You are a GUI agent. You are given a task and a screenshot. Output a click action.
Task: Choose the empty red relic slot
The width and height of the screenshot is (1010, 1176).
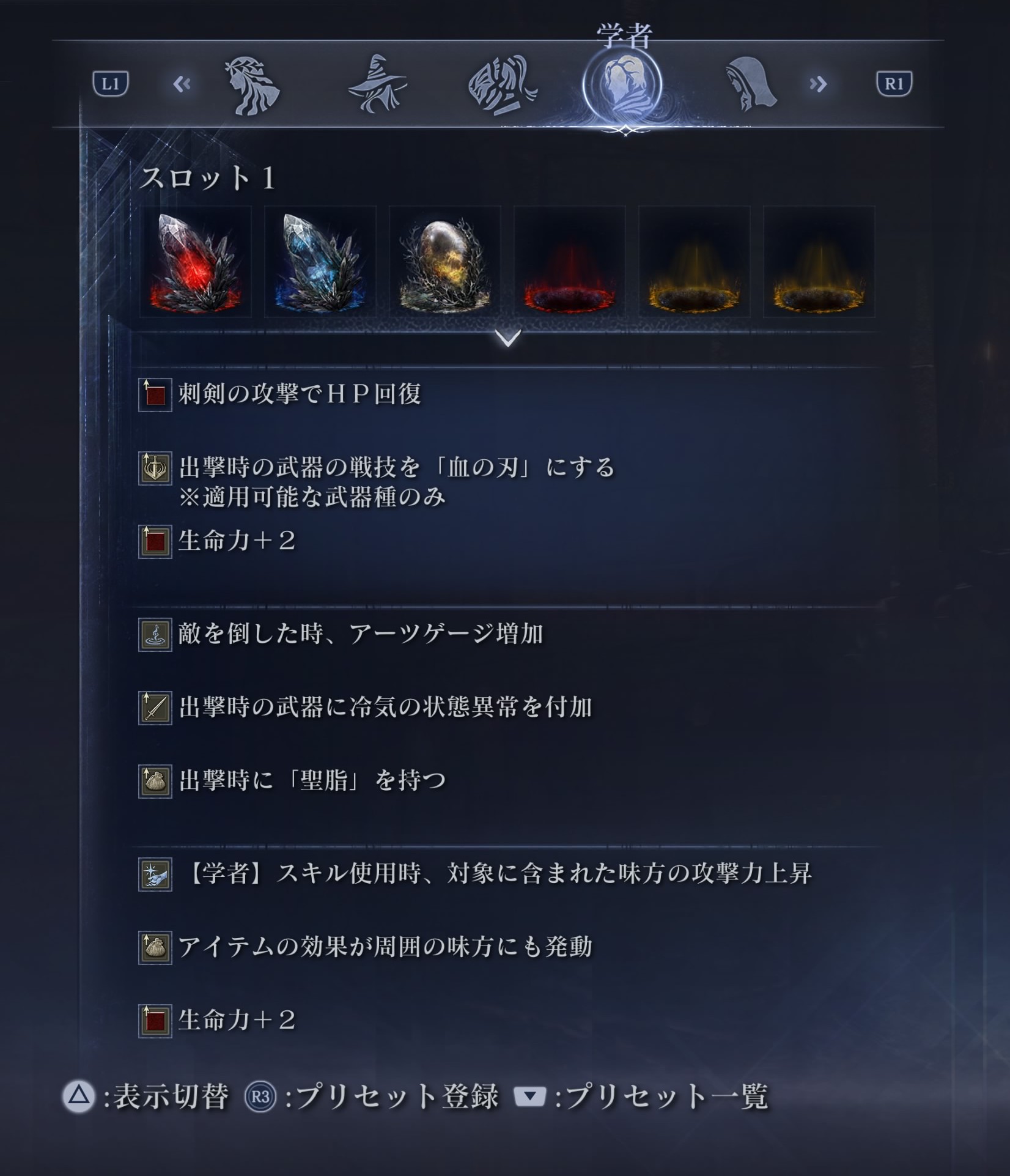click(x=570, y=262)
